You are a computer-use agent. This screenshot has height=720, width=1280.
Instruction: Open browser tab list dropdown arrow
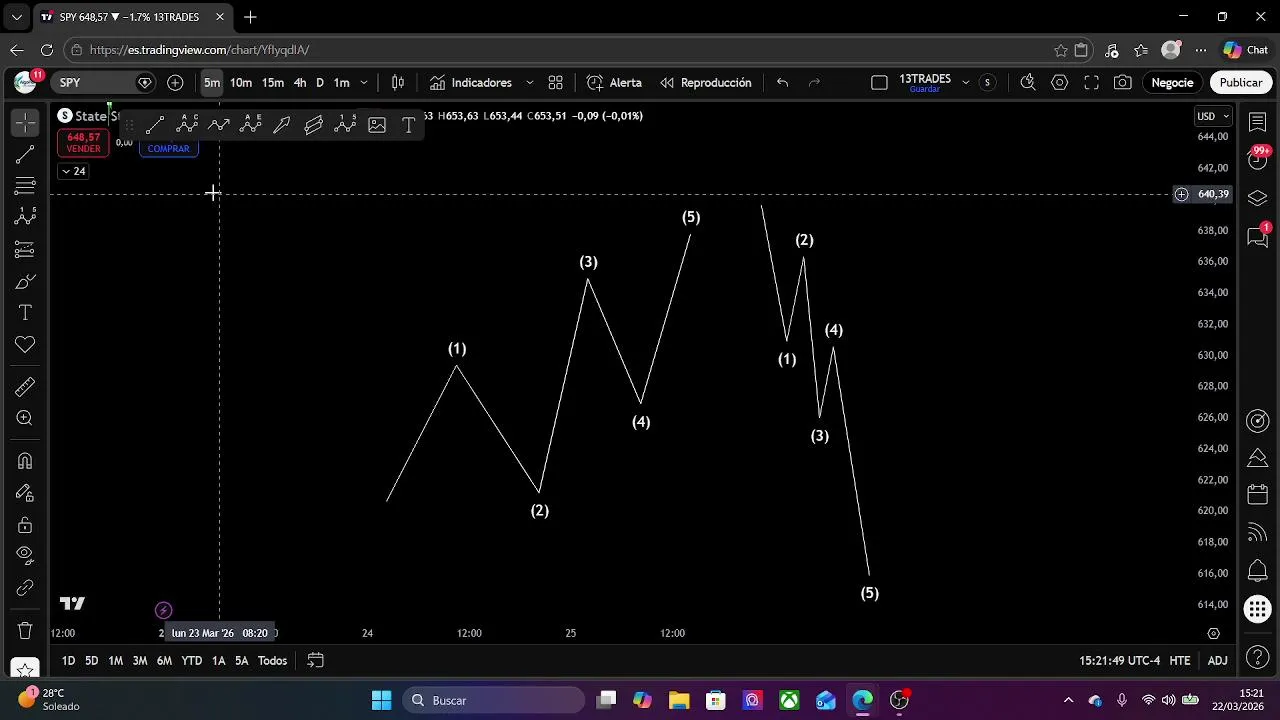[x=16, y=17]
